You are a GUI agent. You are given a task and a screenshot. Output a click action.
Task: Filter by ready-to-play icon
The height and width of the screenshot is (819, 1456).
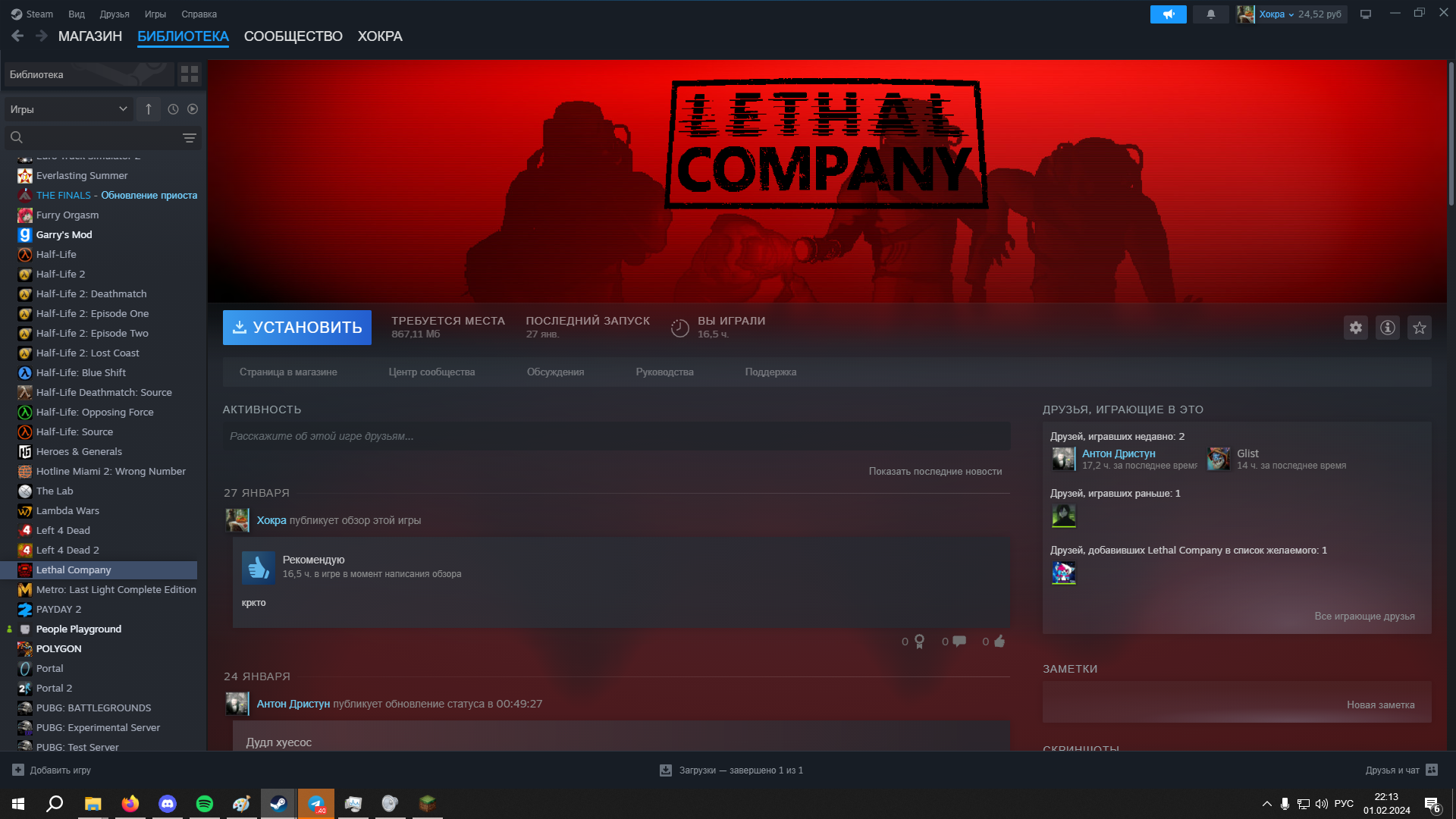(193, 109)
